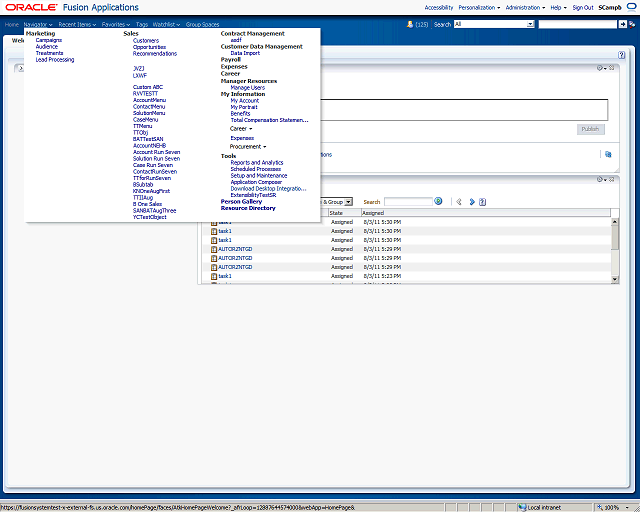The height and width of the screenshot is (512, 640).
Task: Go to Group Spaces
Action: [x=202, y=24]
